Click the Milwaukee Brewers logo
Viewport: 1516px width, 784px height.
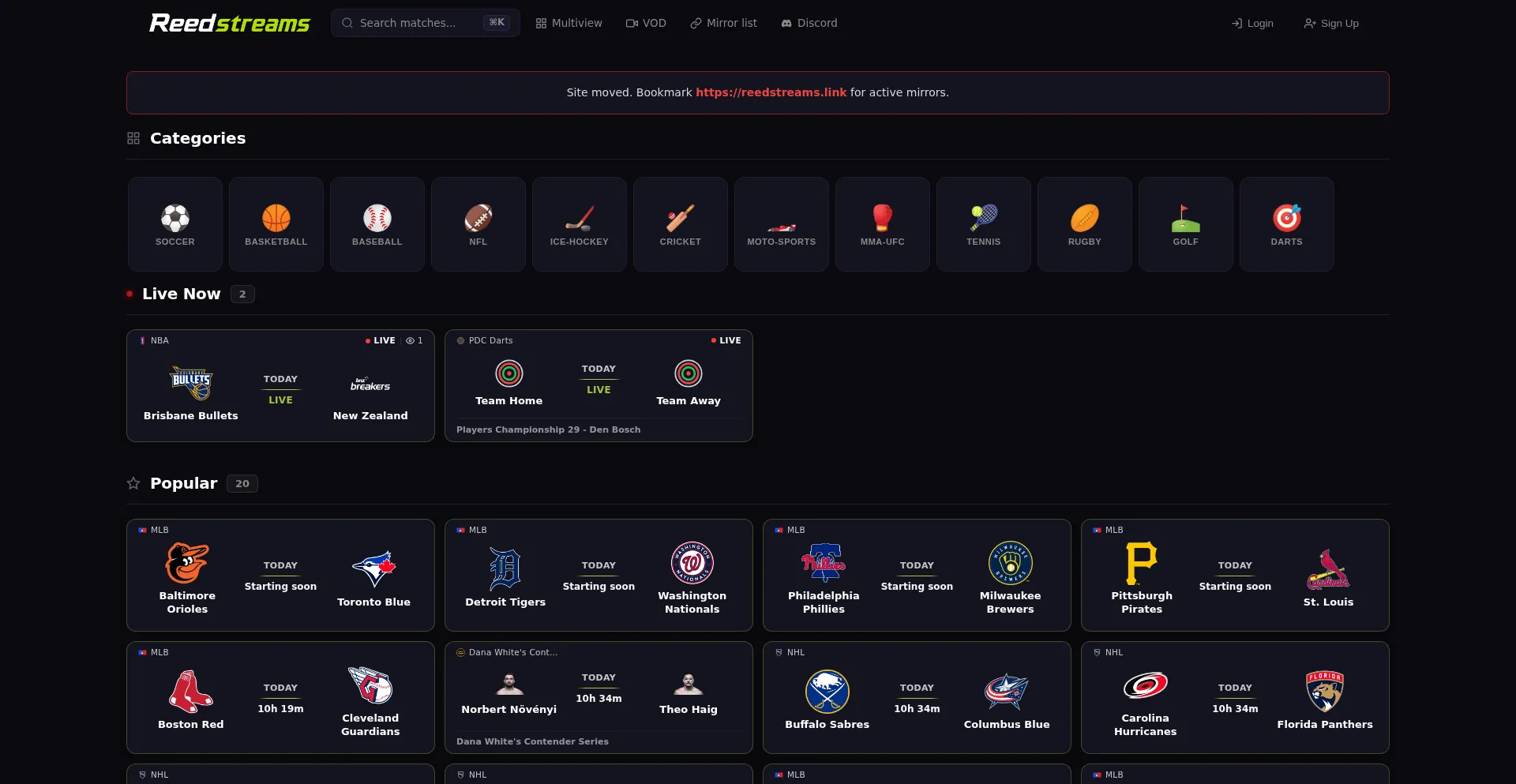click(1011, 563)
